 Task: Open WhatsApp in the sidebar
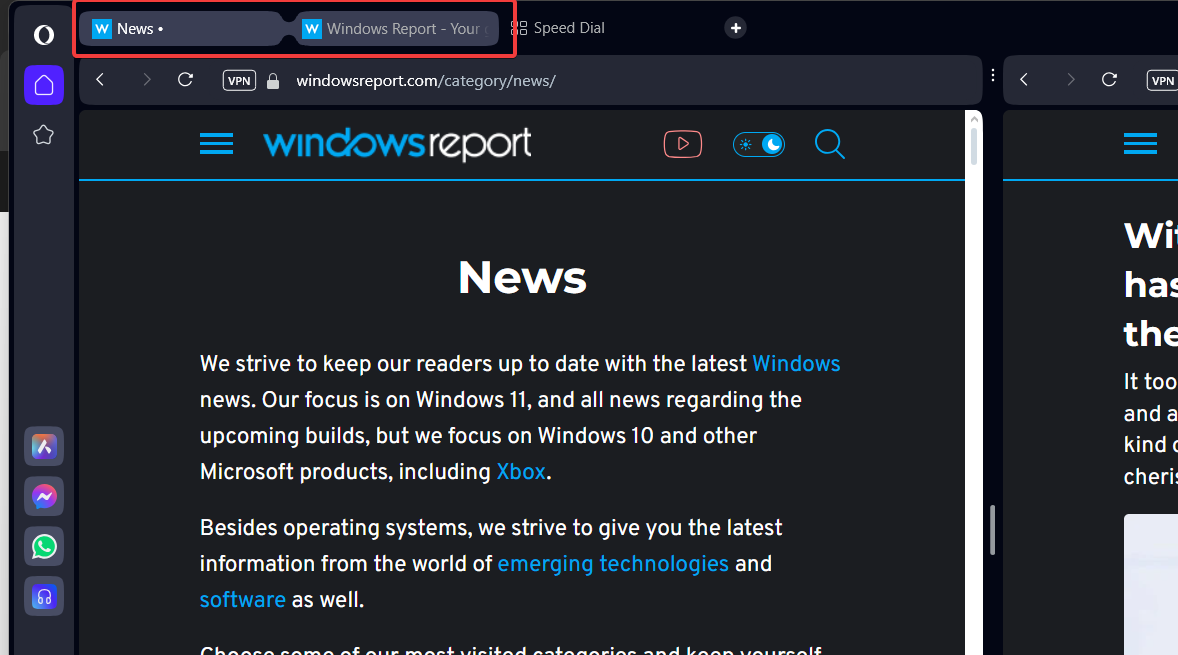[44, 547]
